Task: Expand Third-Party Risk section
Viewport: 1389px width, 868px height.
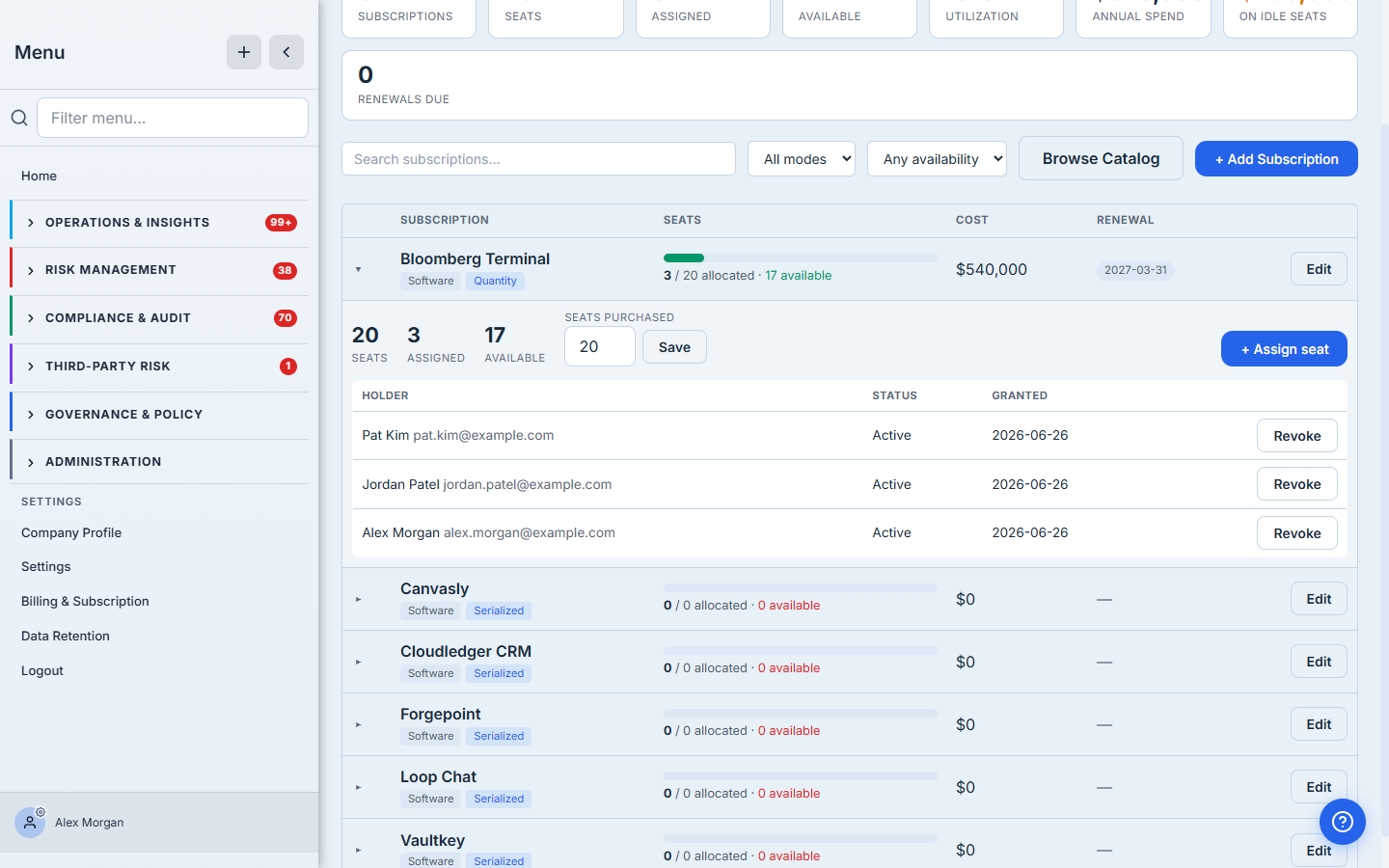Action: click(x=159, y=366)
